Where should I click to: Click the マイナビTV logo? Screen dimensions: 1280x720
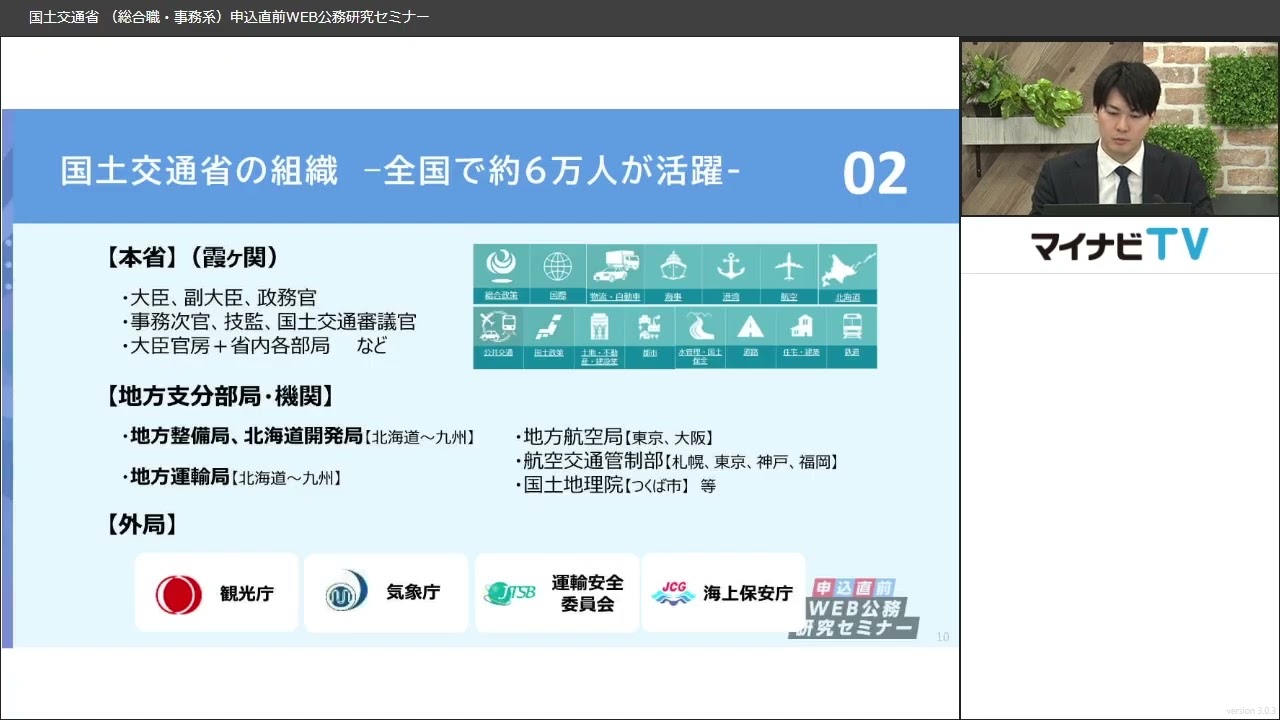pyautogui.click(x=1119, y=245)
